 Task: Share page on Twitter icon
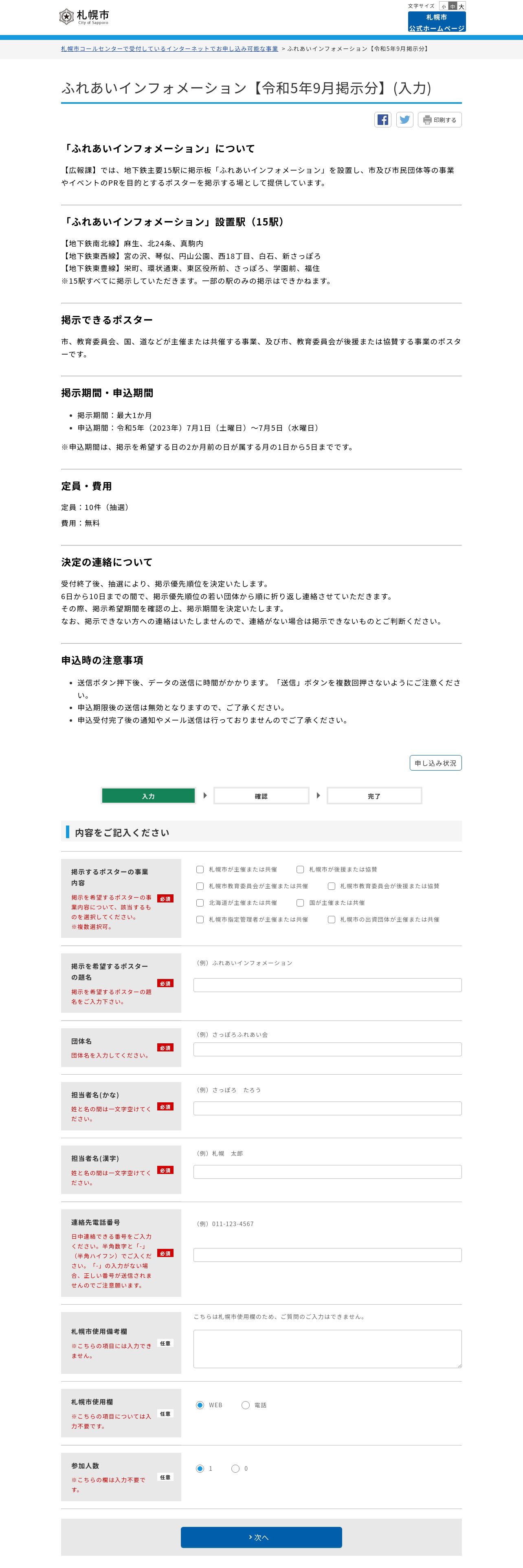tap(405, 119)
